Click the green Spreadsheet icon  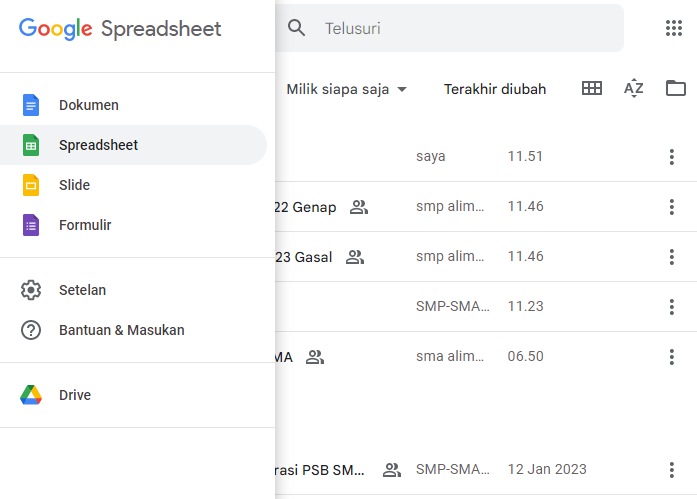(31, 145)
